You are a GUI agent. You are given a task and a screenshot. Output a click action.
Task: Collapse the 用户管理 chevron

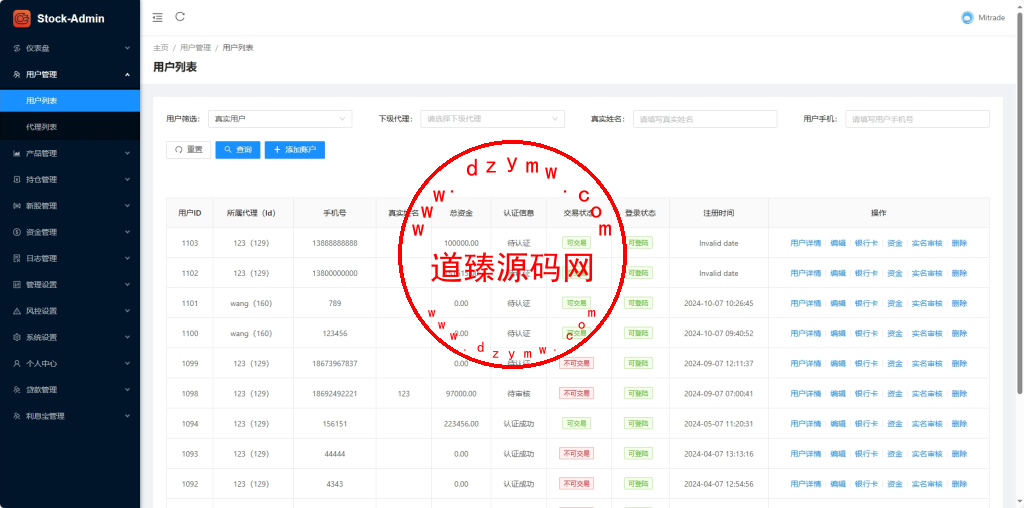click(127, 74)
